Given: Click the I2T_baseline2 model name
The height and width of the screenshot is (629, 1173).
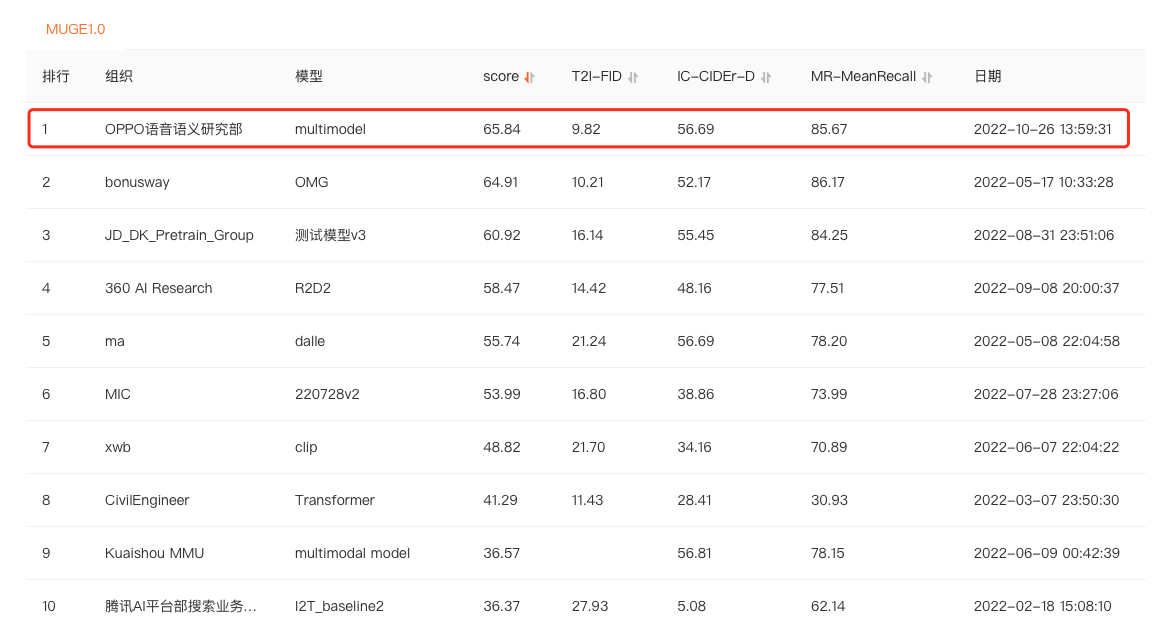Looking at the screenshot, I should pyautogui.click(x=339, y=606).
